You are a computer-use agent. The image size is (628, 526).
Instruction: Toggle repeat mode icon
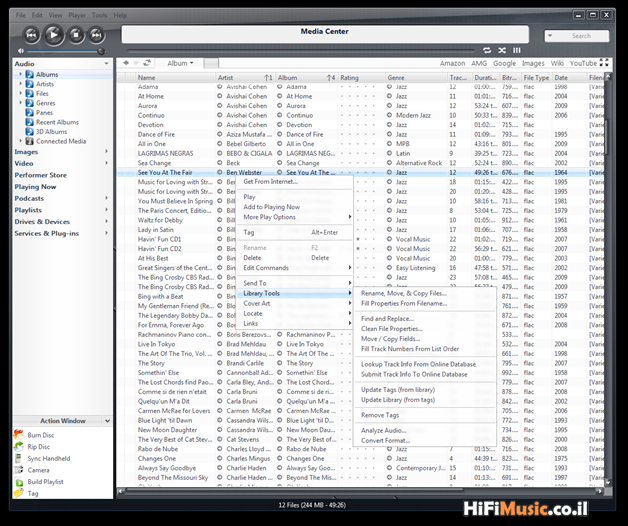point(487,50)
